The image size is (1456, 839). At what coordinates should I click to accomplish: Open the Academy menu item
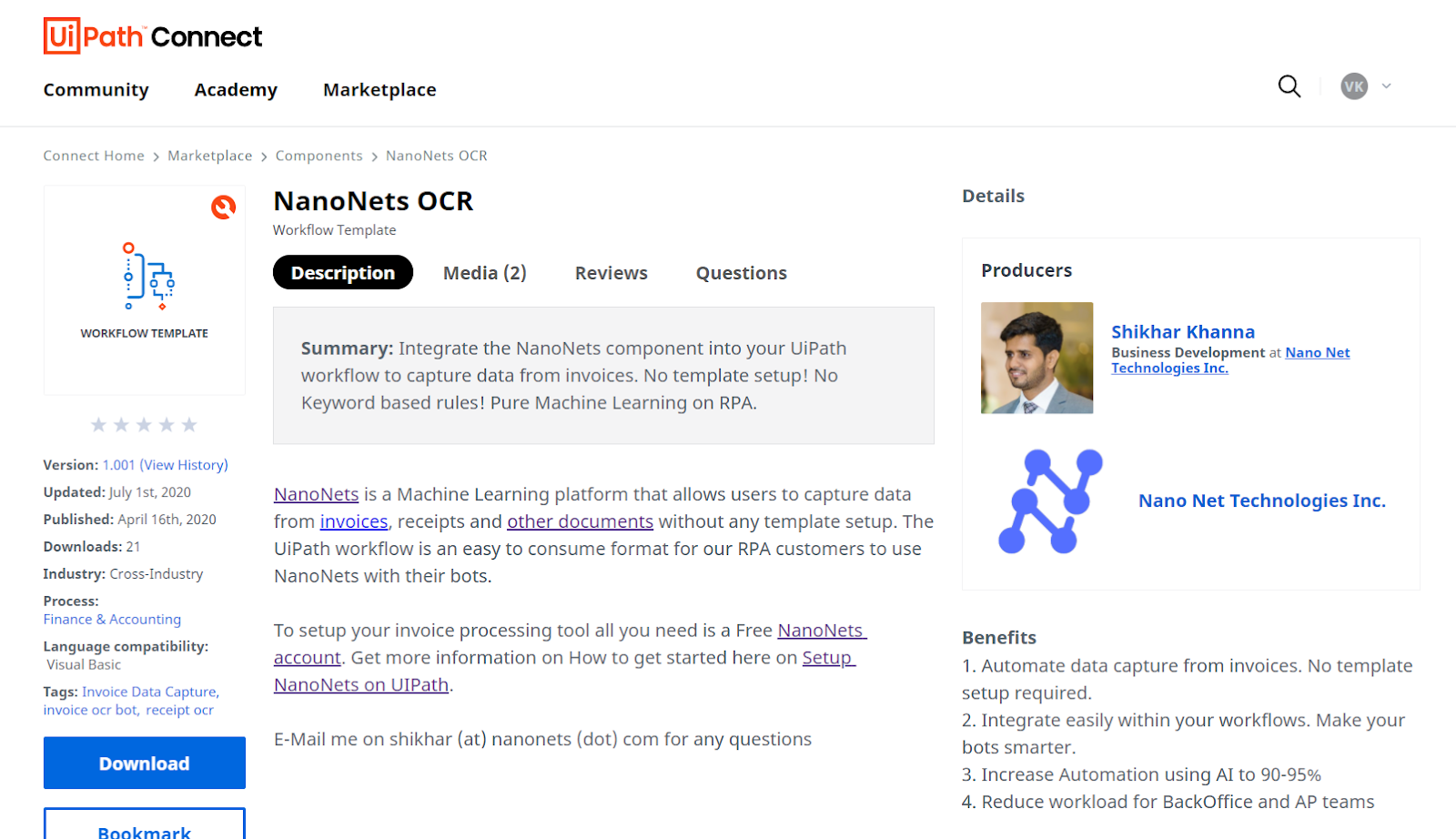click(236, 90)
